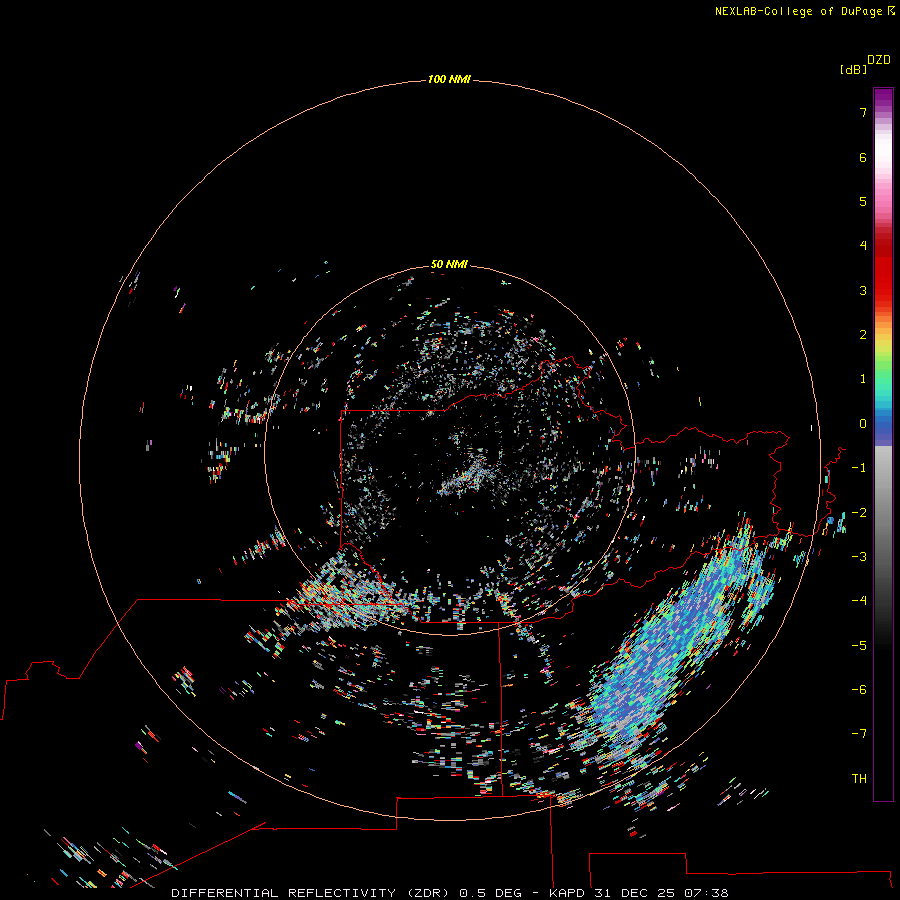Click the DIFFERENTIAL REFLECTIVITY caption text

pos(284,893)
